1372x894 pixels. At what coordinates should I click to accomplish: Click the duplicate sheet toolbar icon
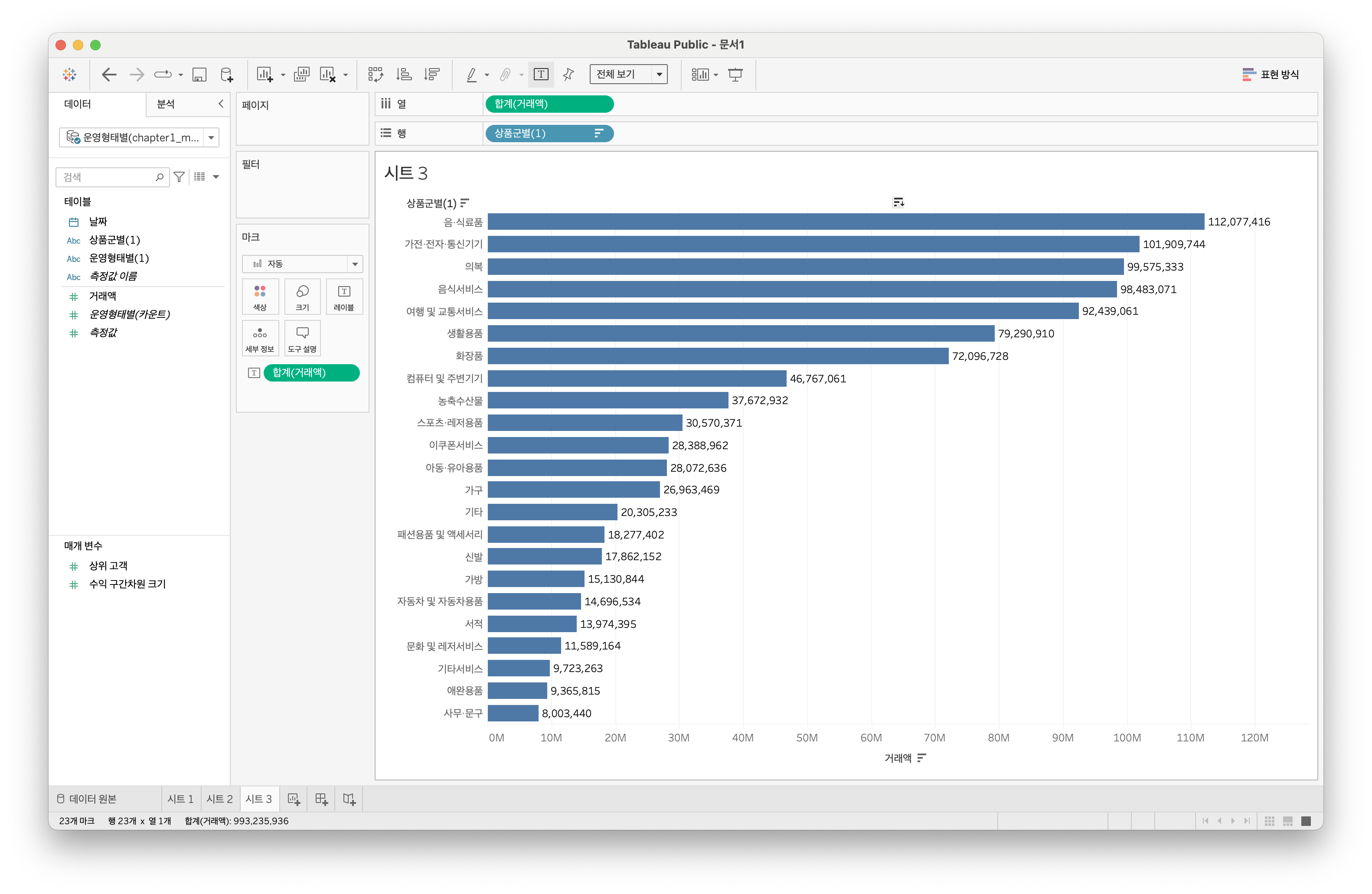tap(301, 75)
